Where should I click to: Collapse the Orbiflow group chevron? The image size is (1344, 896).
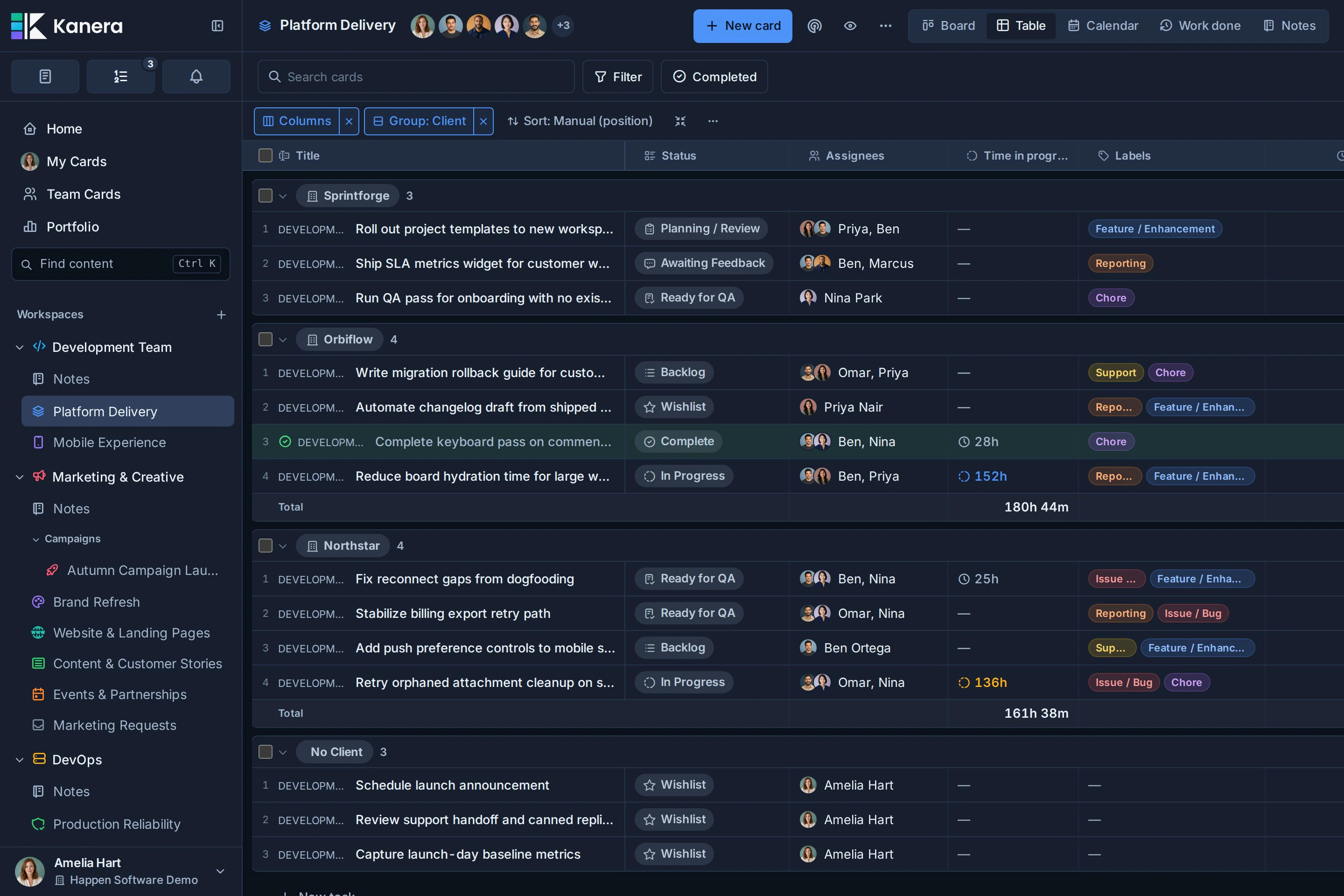[283, 340]
